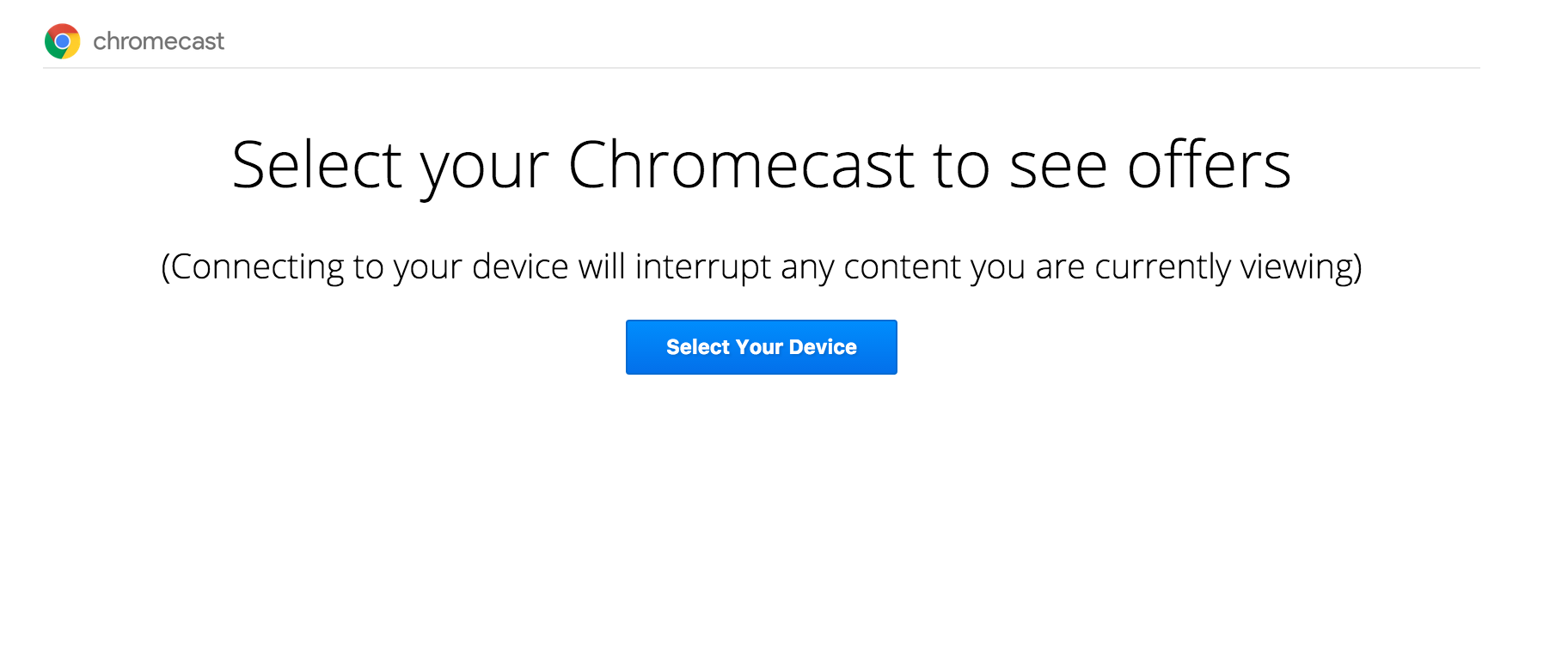Screen dimensions: 1568x672
Task: Click the word 'your' in the heading
Action: coord(485,172)
